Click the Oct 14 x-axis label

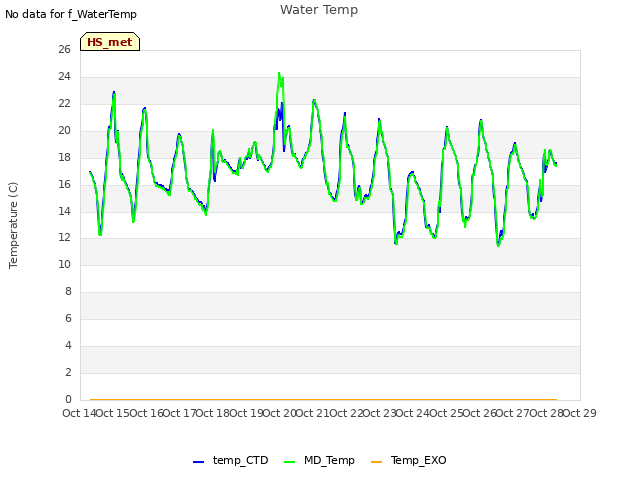[79, 413]
